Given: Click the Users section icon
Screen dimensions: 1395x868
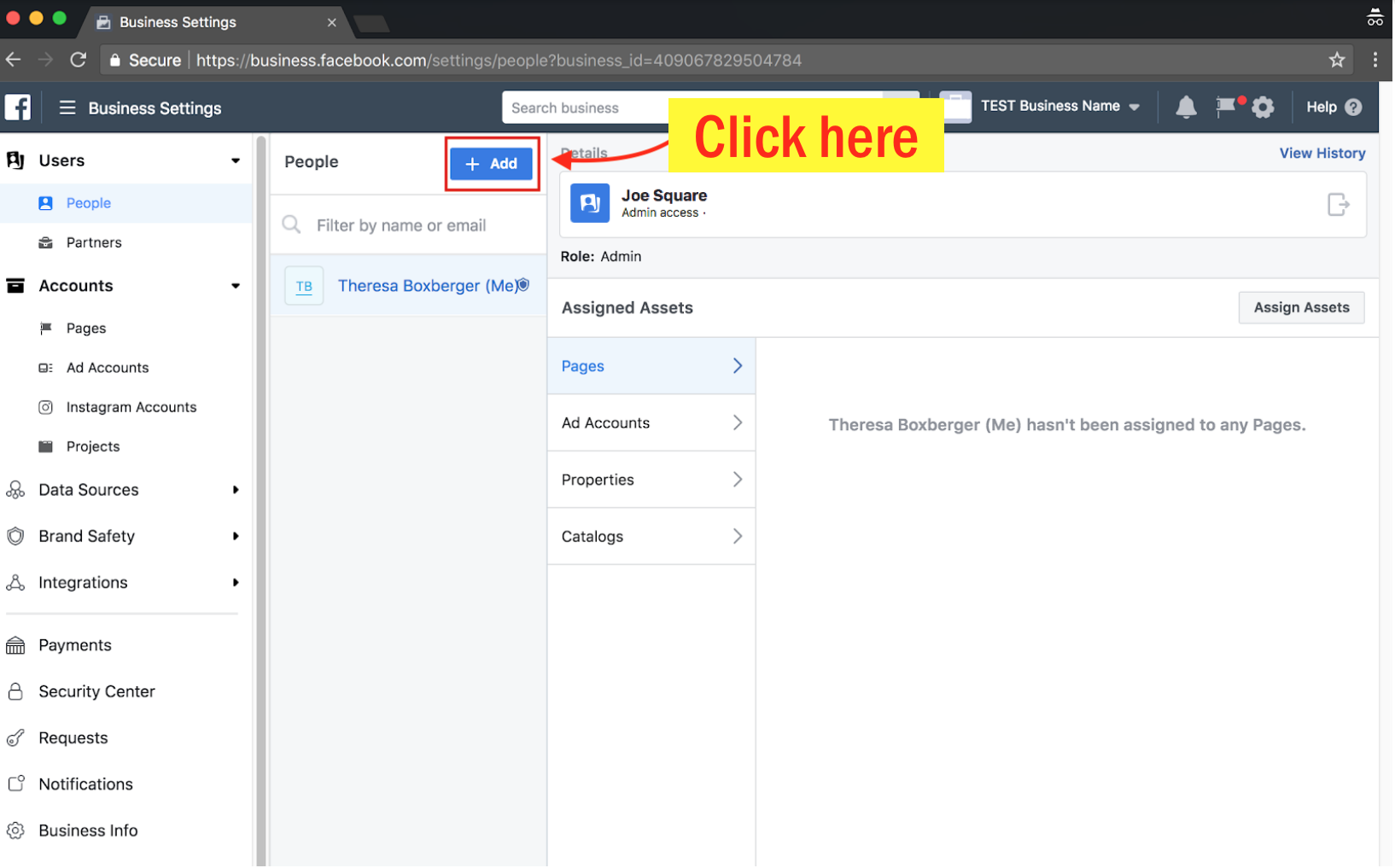Looking at the screenshot, I should (x=15, y=160).
